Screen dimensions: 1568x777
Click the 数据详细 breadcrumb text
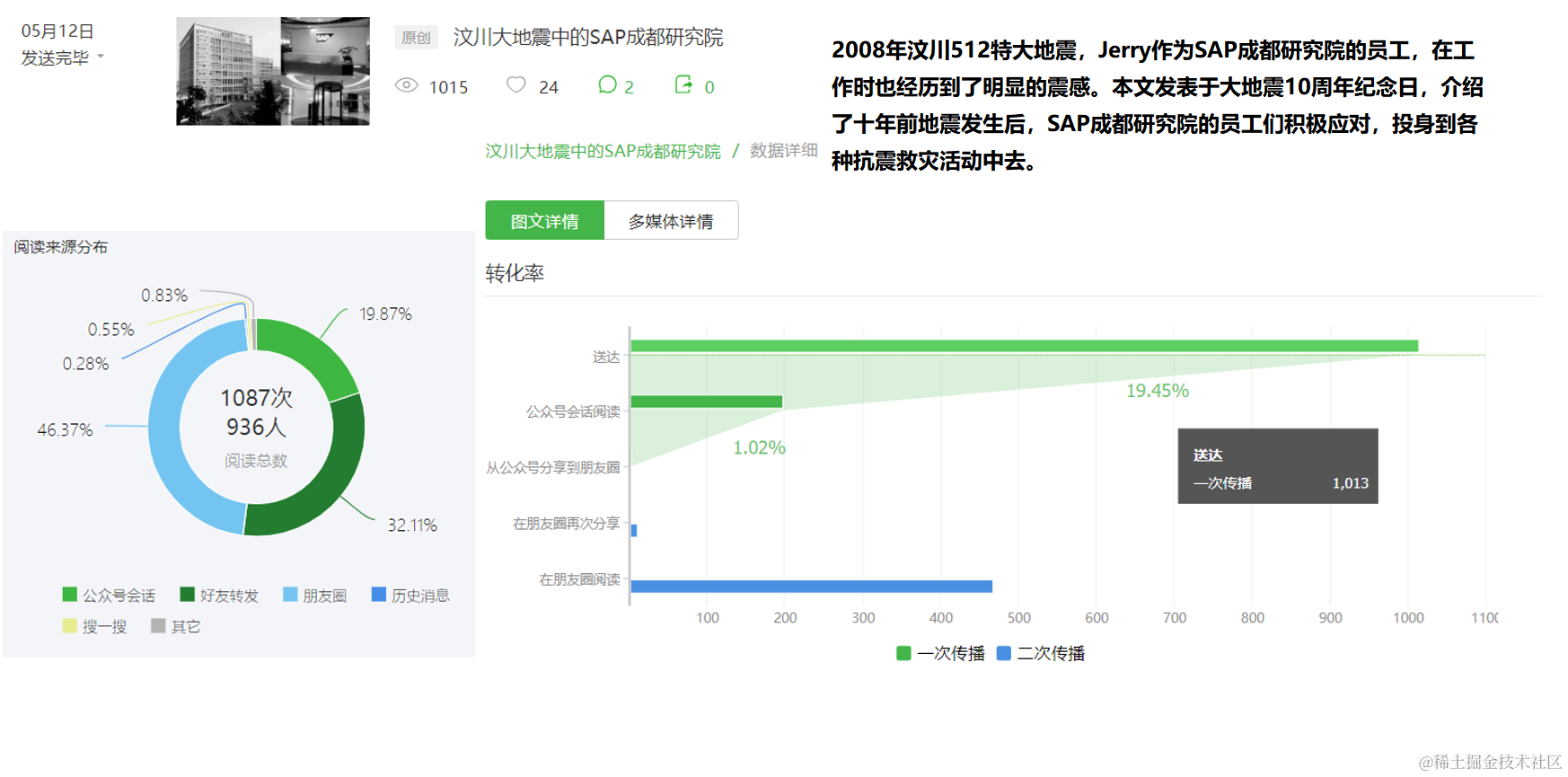tap(783, 150)
